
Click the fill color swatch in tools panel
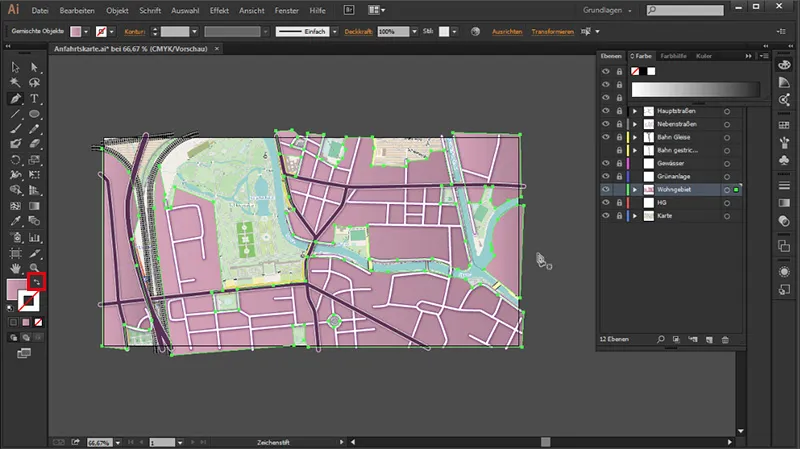(15, 289)
